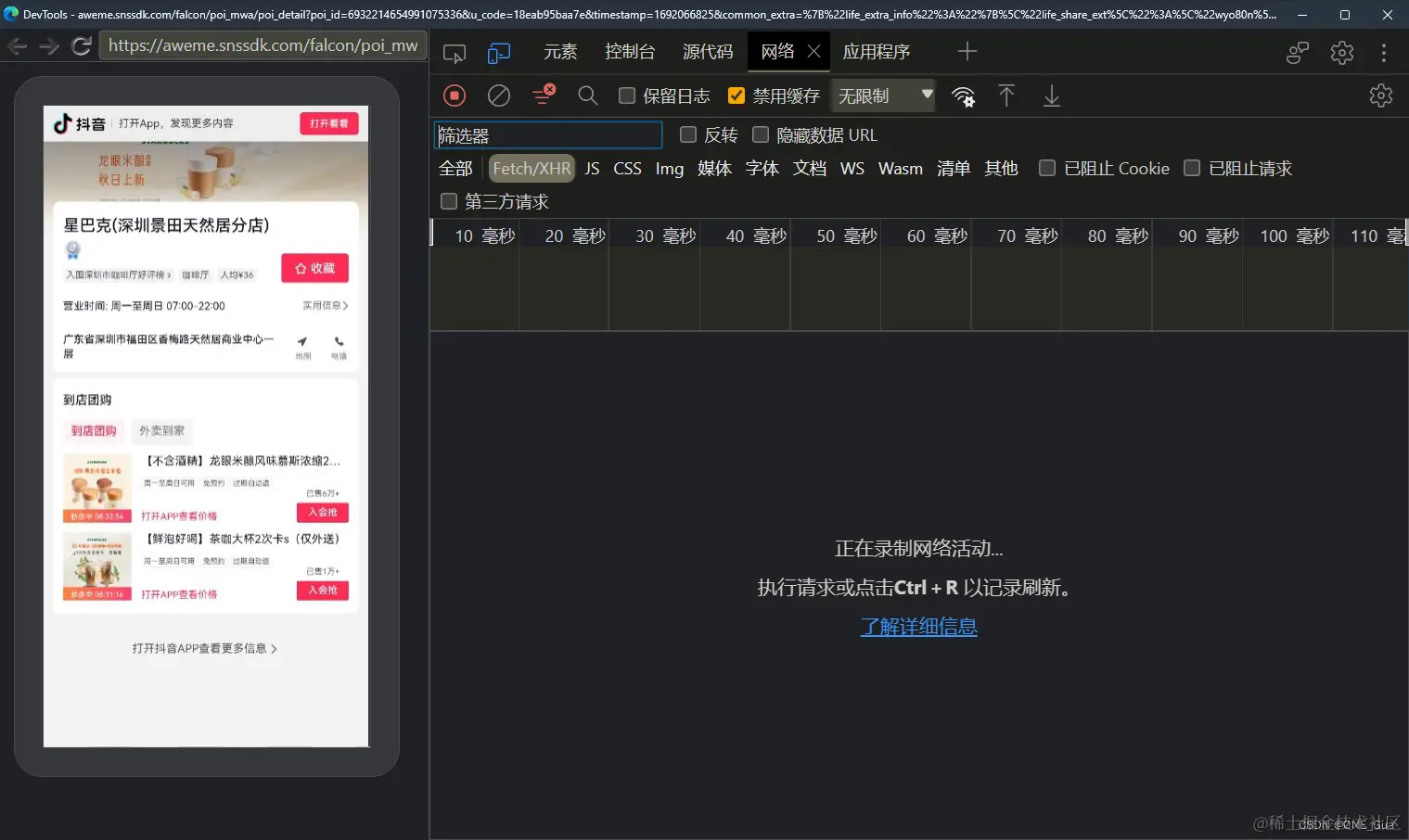The height and width of the screenshot is (840, 1409).
Task: Click the 了解详细信息 link
Action: click(x=918, y=627)
